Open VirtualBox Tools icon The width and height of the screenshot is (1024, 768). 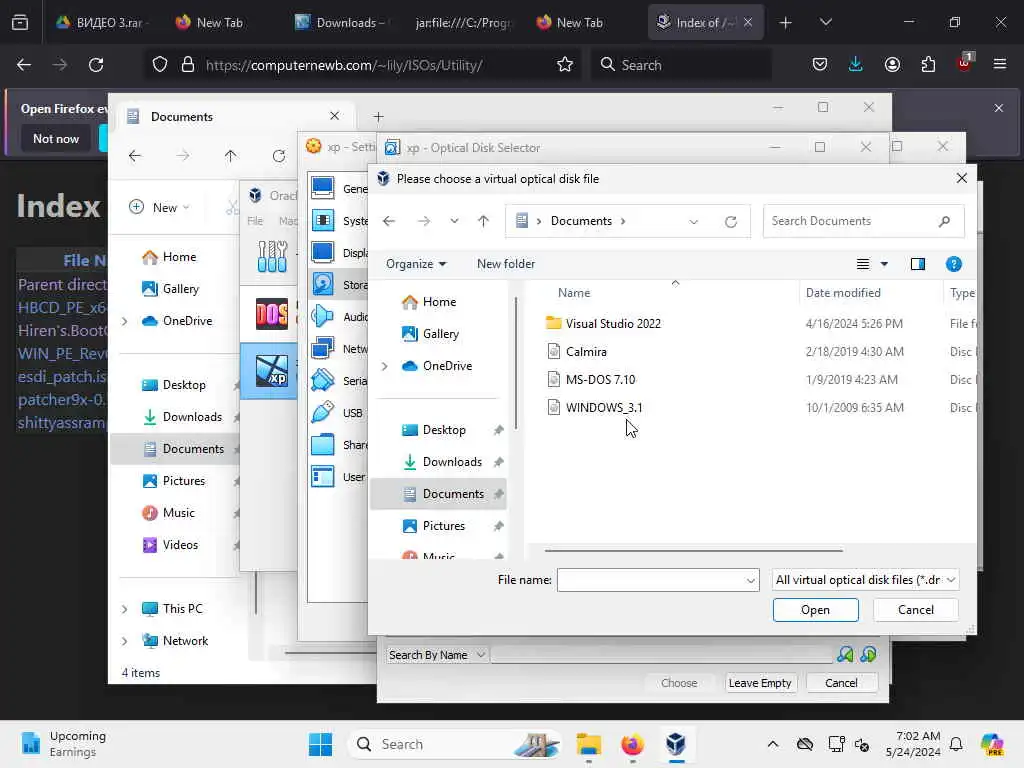point(272,256)
